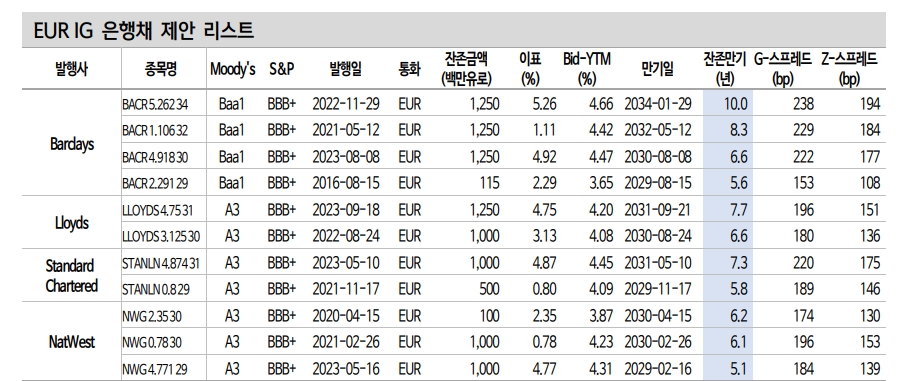The width and height of the screenshot is (916, 381).
Task: Click the G-spread value '153'
Action: (x=803, y=183)
